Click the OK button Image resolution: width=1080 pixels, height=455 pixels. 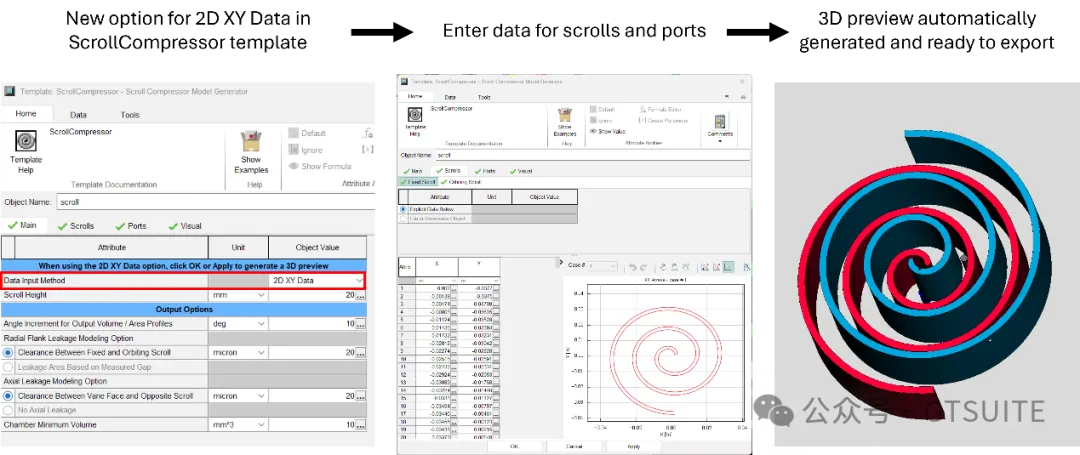(515, 446)
